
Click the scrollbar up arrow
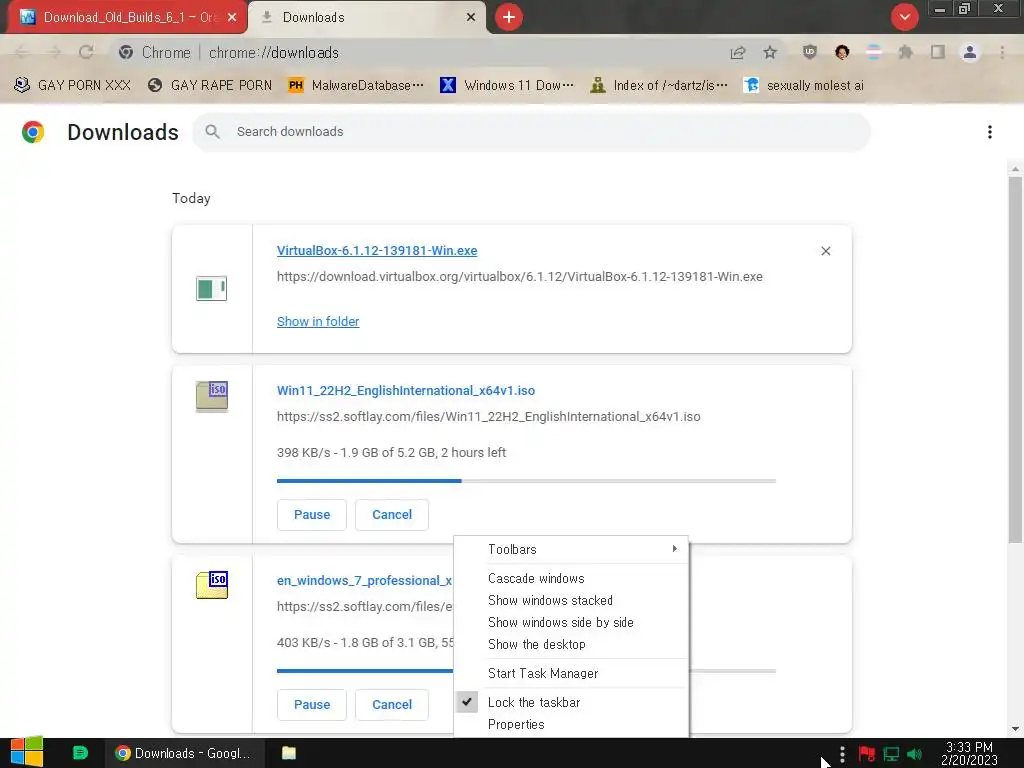coord(1015,169)
